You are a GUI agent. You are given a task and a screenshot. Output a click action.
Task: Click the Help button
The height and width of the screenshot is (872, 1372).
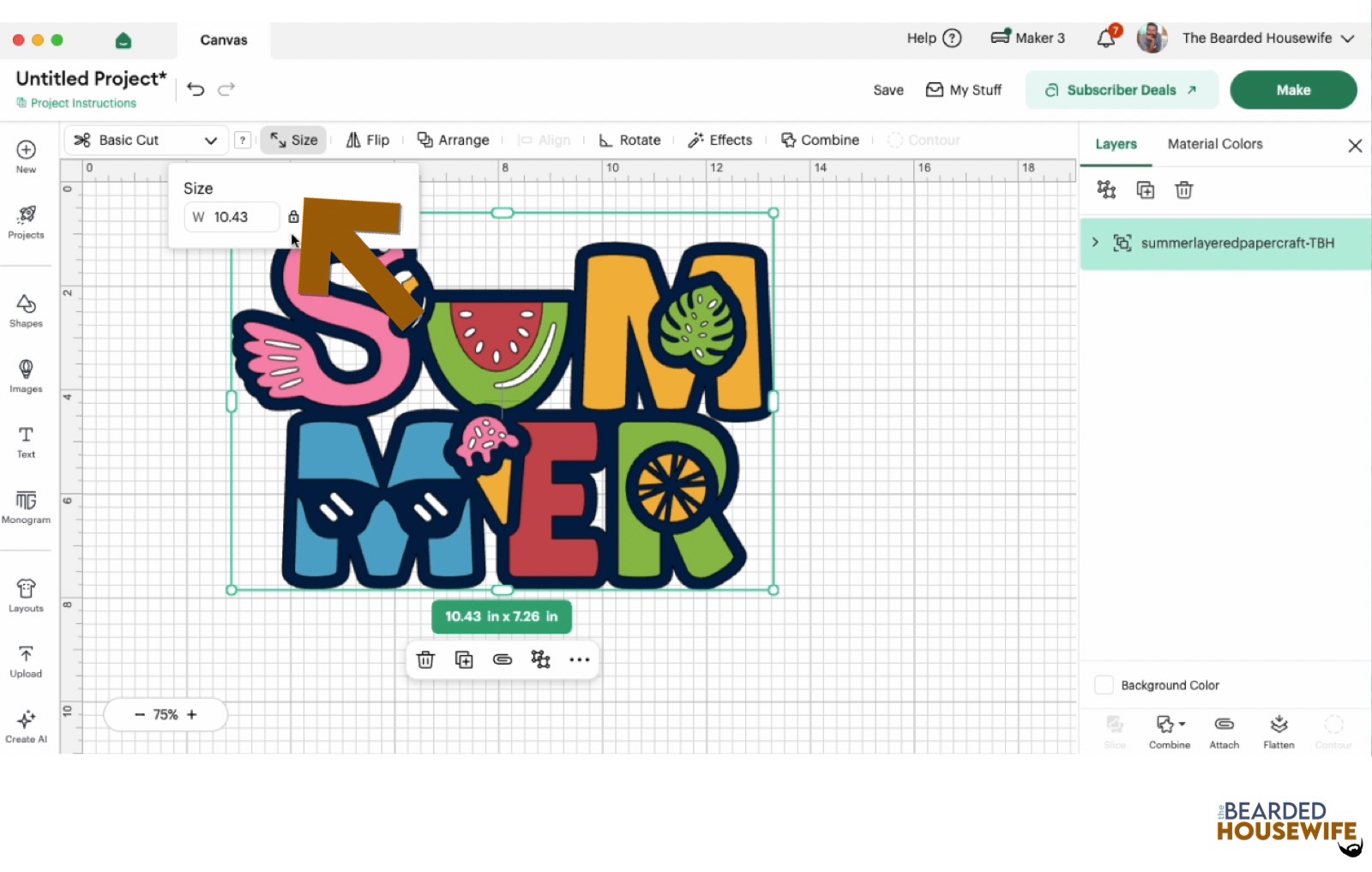pyautogui.click(x=934, y=38)
